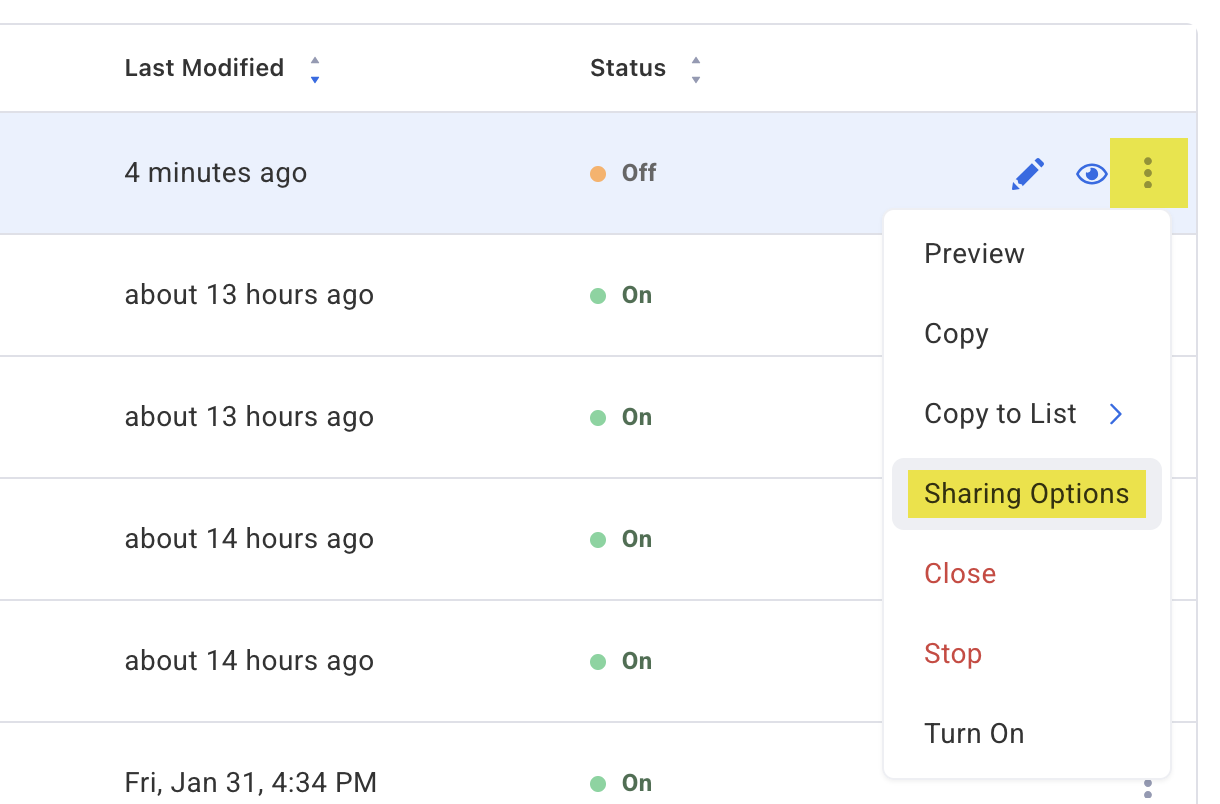
Task: Click the Off status label
Action: [x=637, y=172]
